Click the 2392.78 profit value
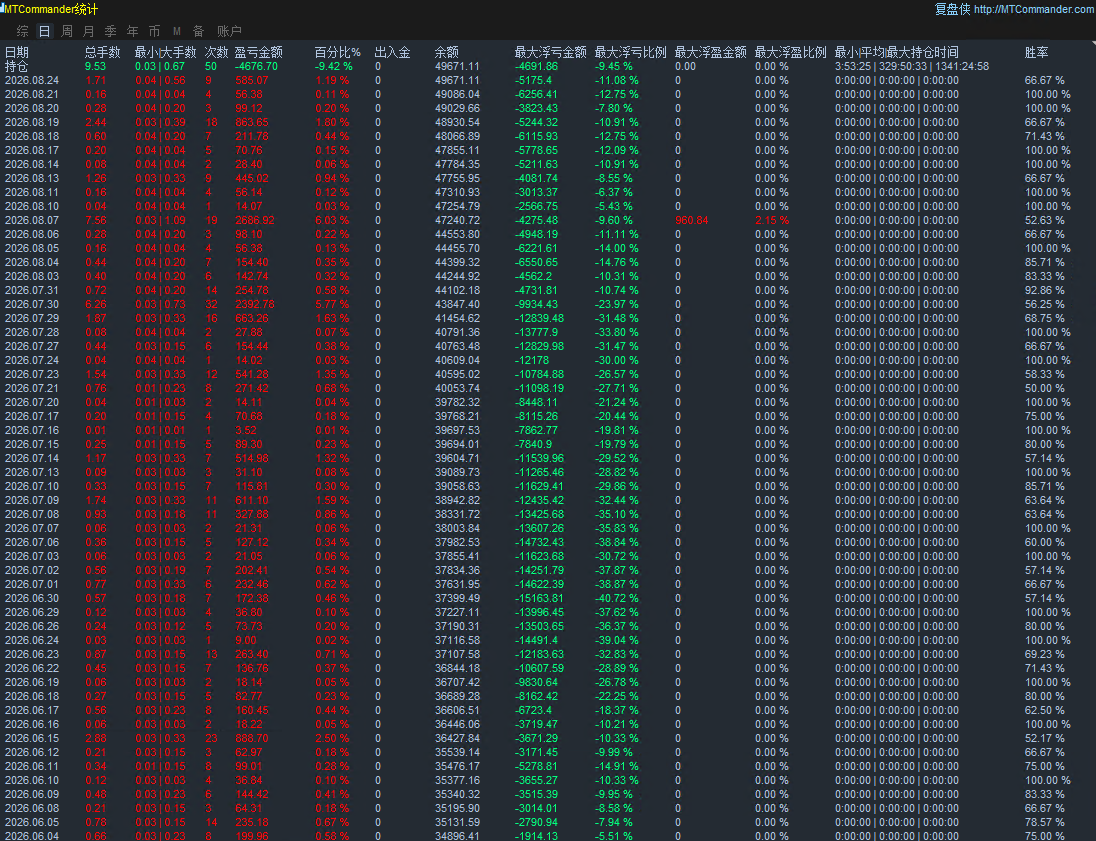The height and width of the screenshot is (841, 1096). 254,304
